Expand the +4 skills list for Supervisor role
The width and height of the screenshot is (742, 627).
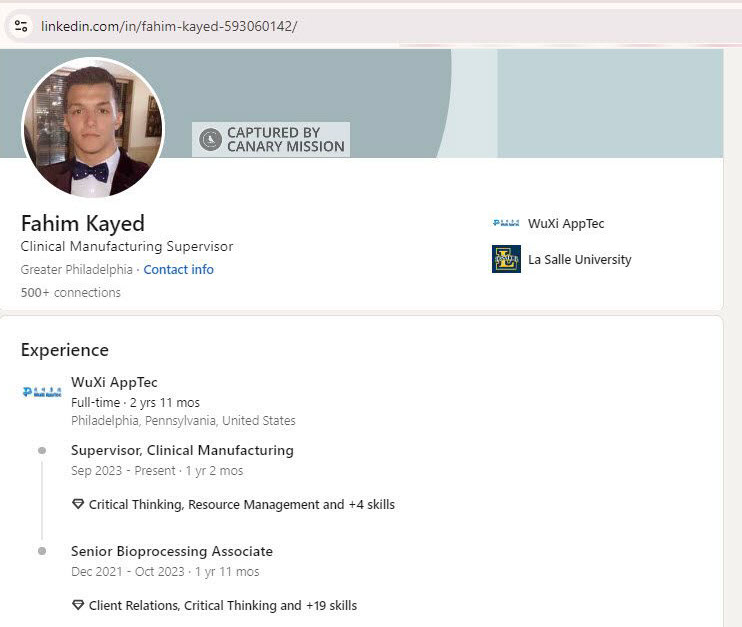[x=371, y=504]
